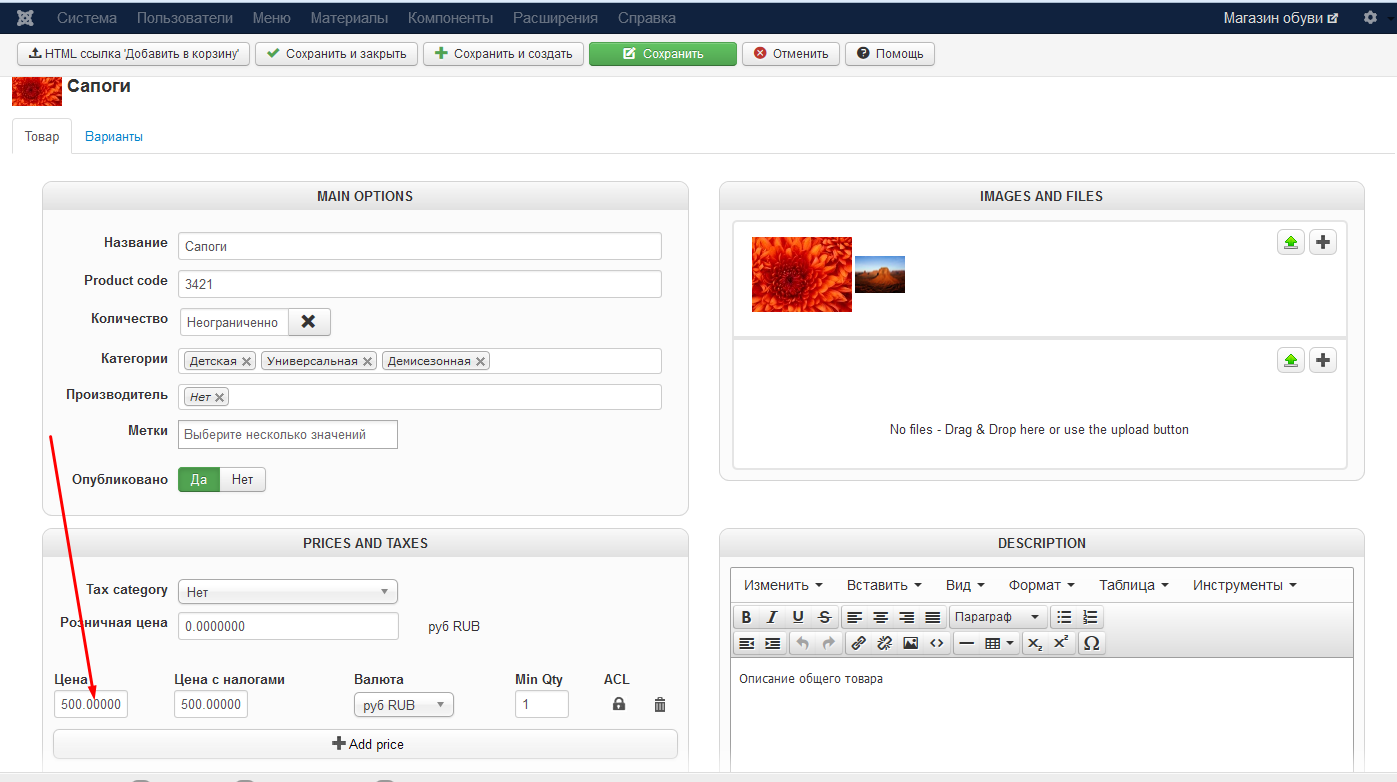1397x782 pixels.
Task: Apply superscript formatting
Action: pos(1062,643)
